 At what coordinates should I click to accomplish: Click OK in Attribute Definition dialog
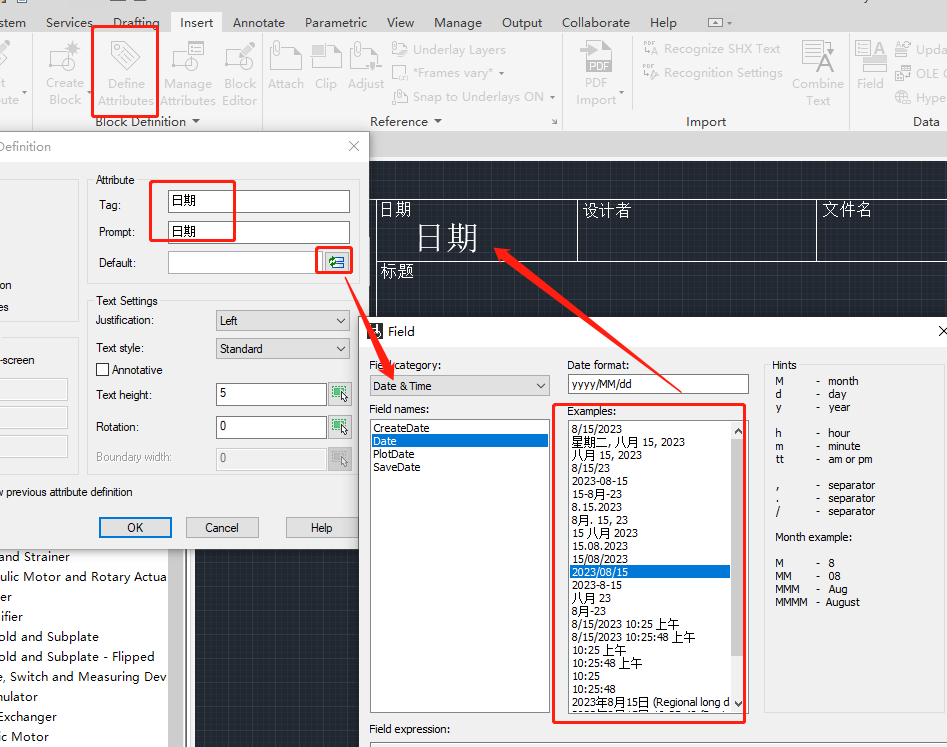pos(135,527)
